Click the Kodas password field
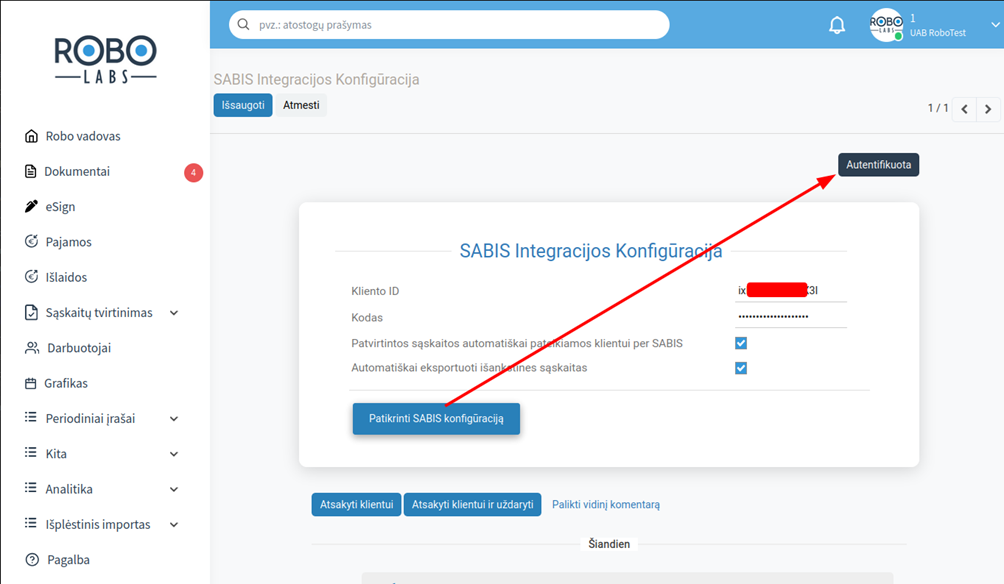 [x=791, y=316]
